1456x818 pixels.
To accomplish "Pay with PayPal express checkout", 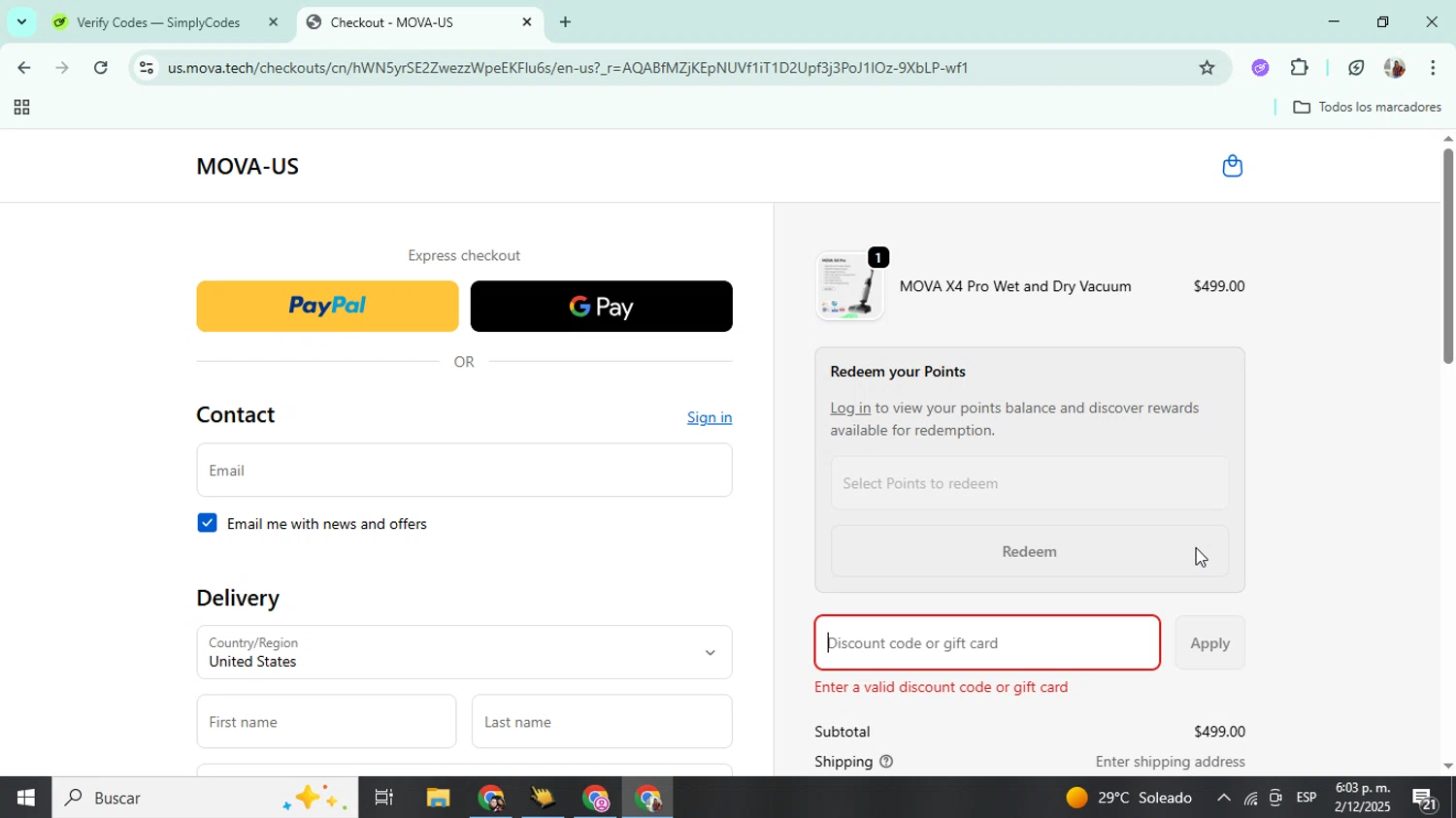I will (x=327, y=306).
